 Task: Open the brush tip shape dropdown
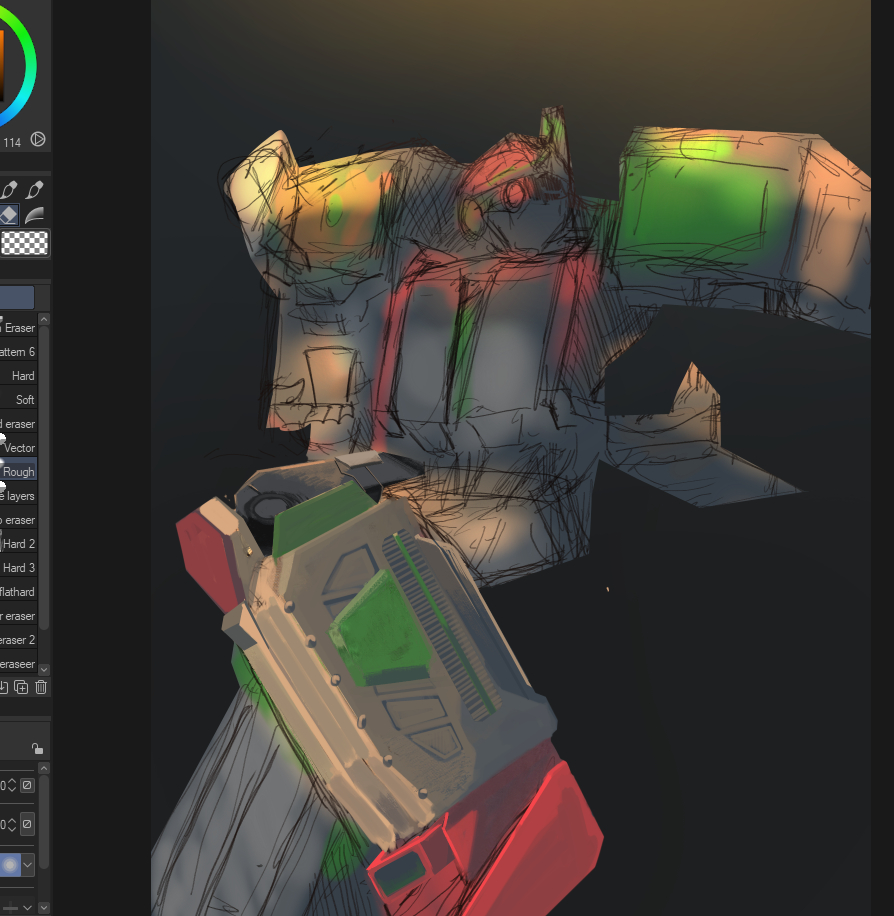click(27, 864)
